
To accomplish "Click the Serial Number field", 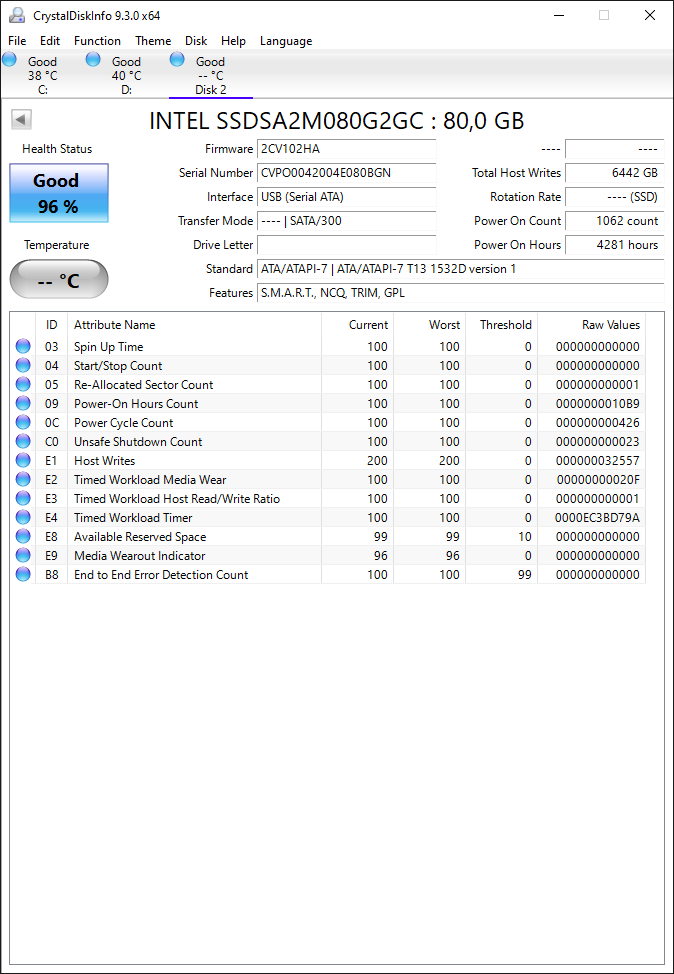I will 347,173.
